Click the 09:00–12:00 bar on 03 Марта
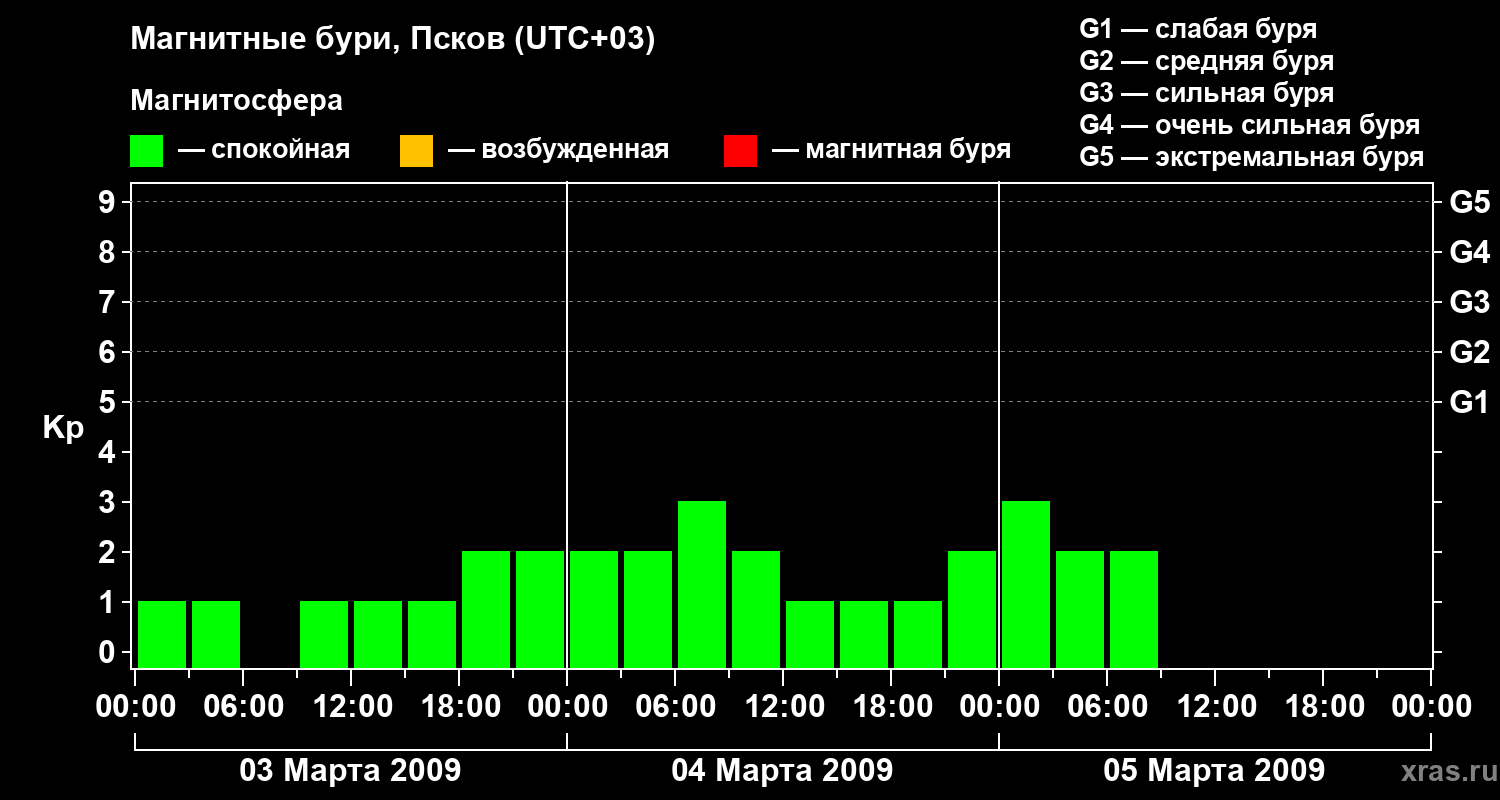The image size is (1500, 800). click(x=324, y=634)
